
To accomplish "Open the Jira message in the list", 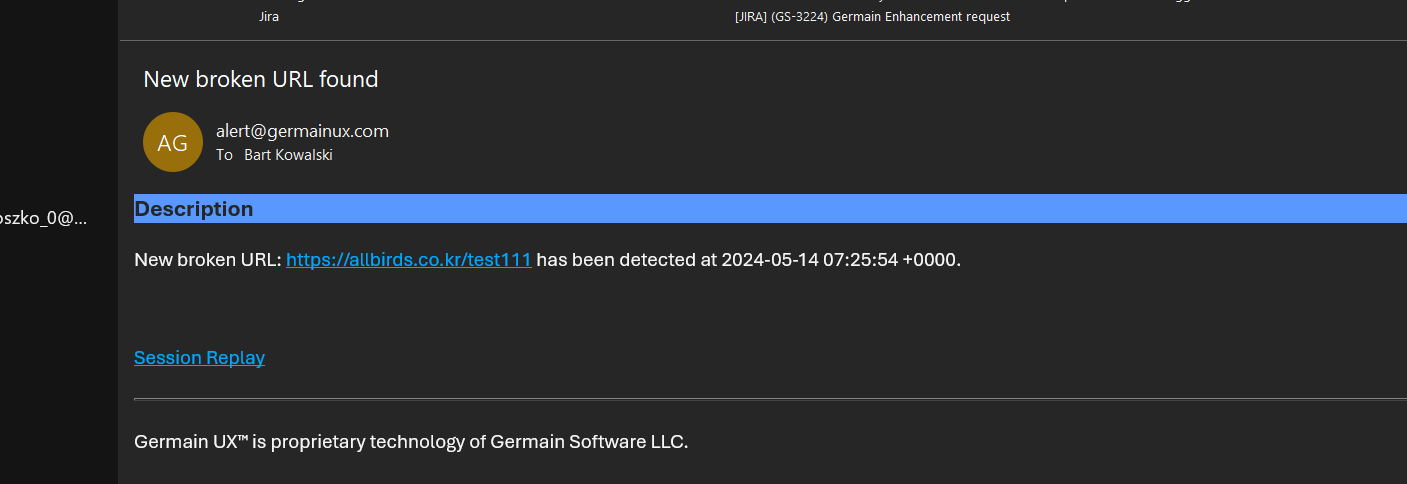I will (269, 17).
